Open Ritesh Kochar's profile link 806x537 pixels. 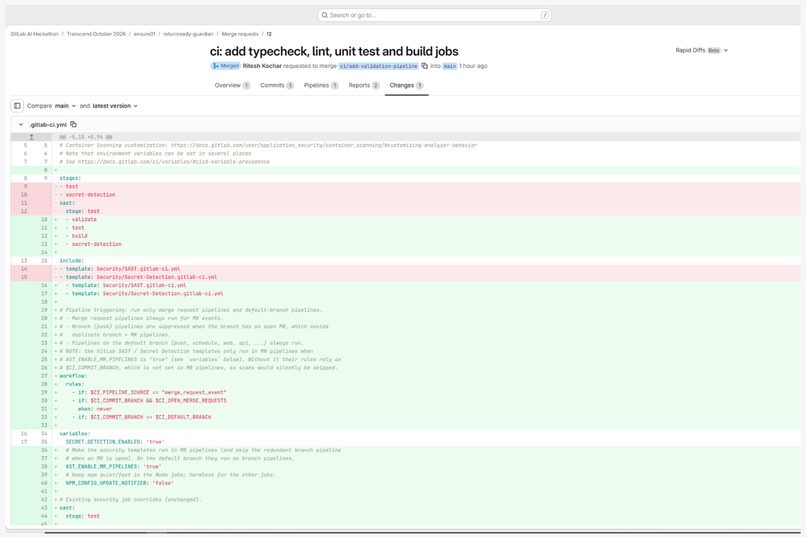point(262,66)
